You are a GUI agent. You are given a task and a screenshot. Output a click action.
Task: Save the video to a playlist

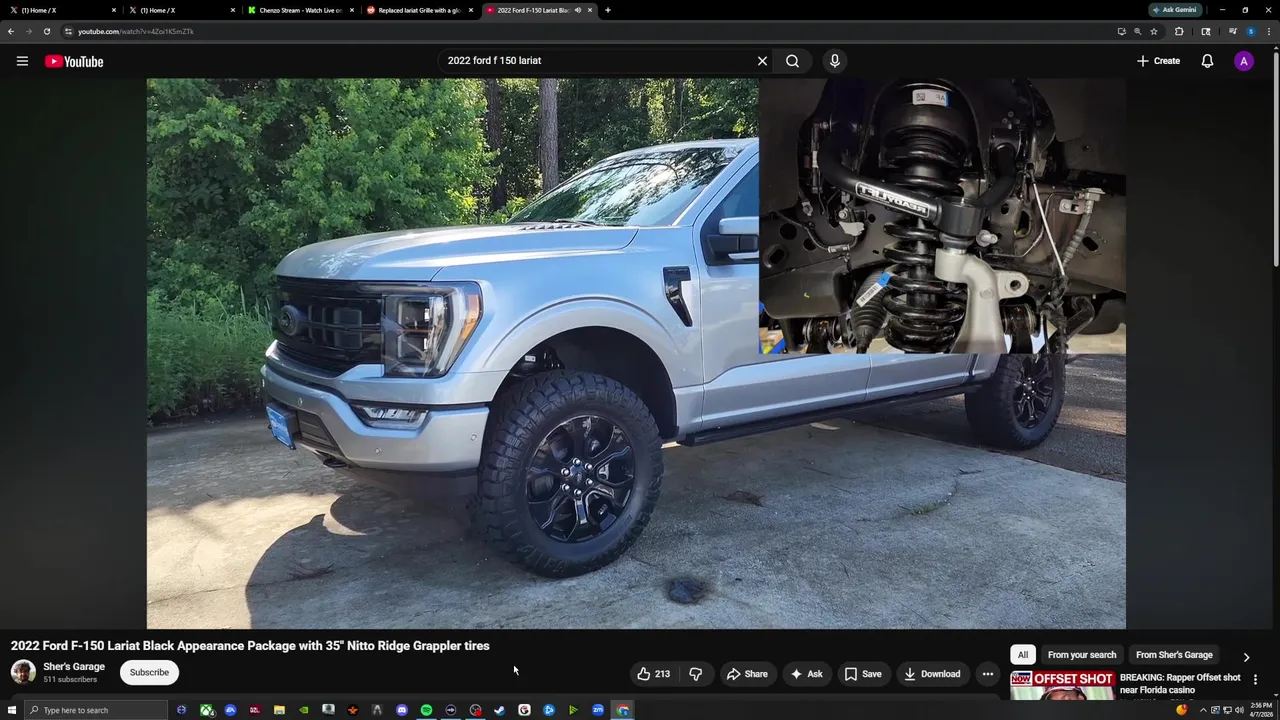coord(863,674)
